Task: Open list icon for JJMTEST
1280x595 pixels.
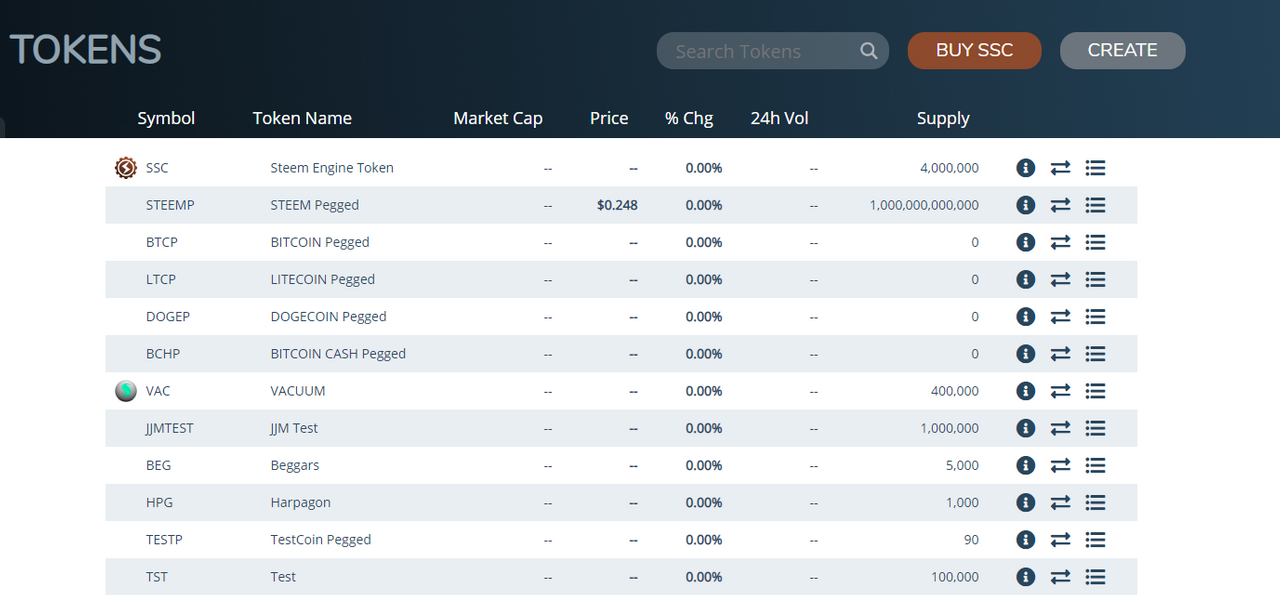Action: (1095, 428)
